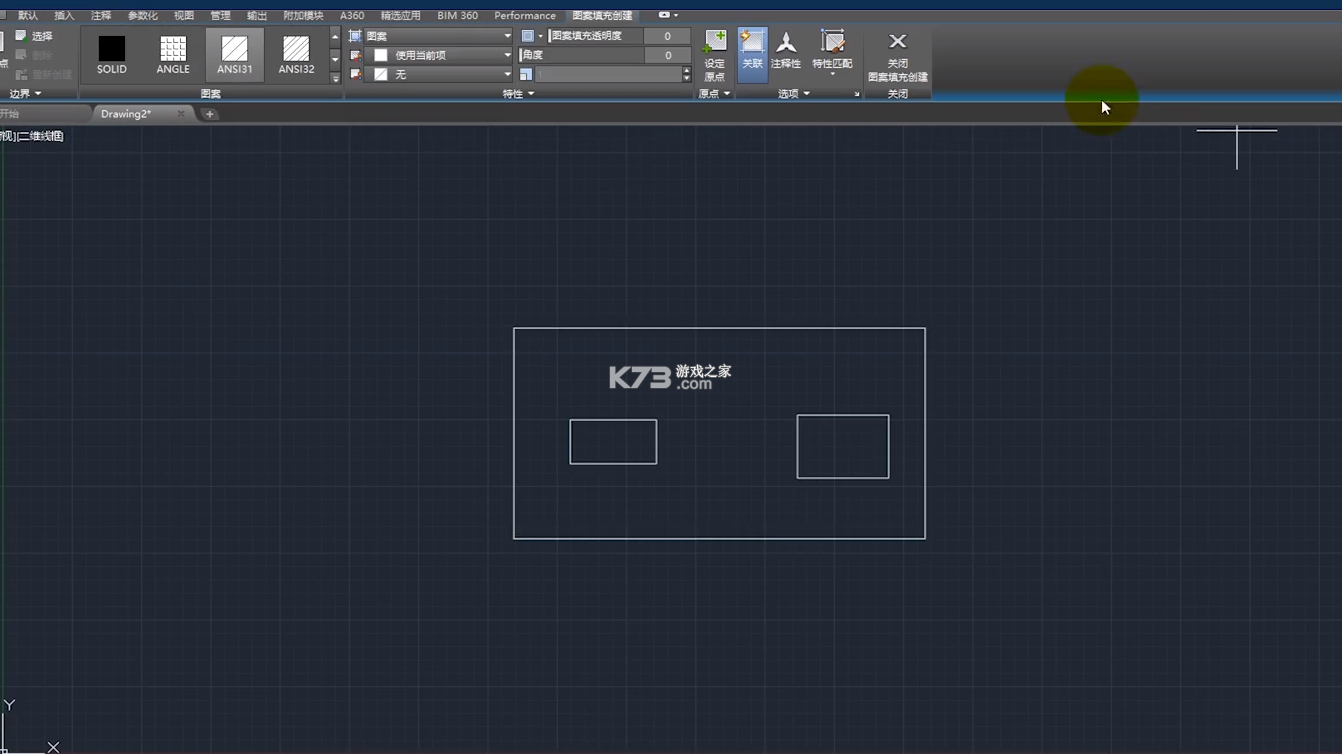Click the 图案 panel title label

point(210,94)
